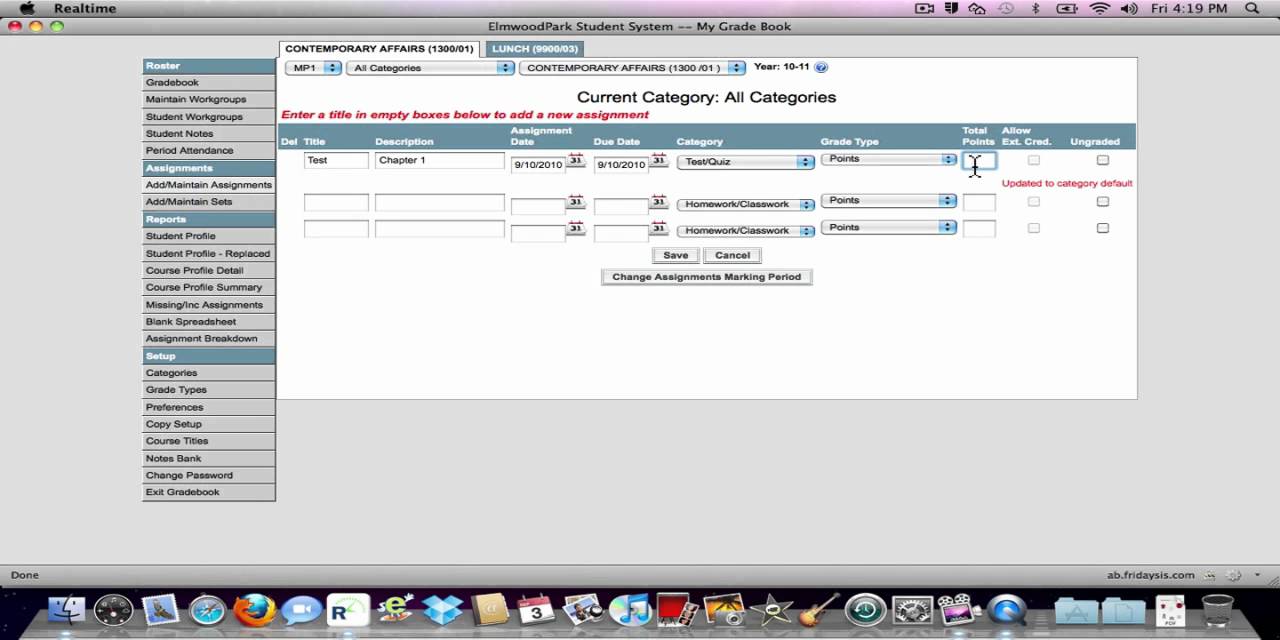Click the Cancel button

733,255
